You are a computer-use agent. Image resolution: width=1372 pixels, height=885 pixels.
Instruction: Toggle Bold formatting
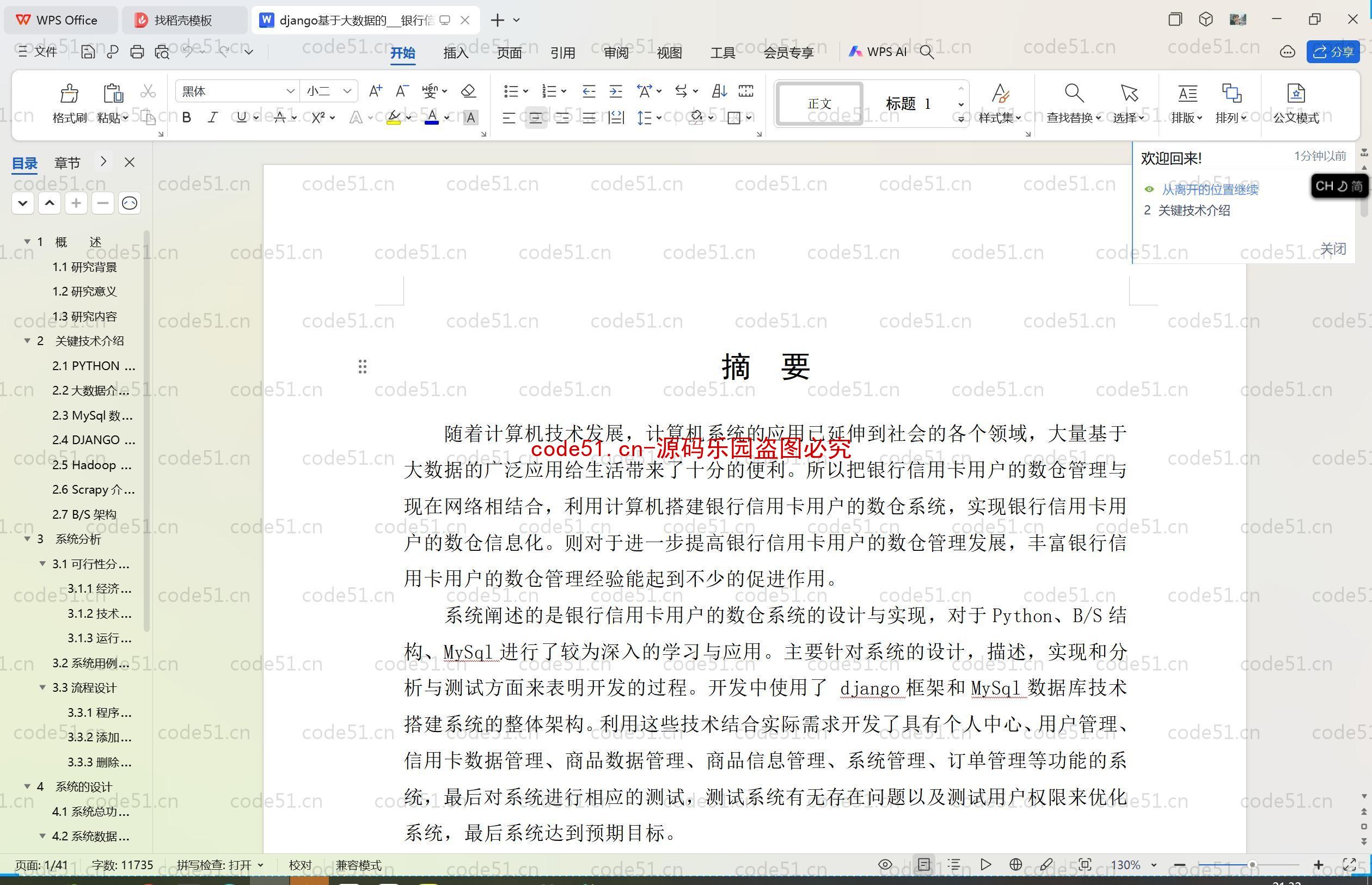coord(186,117)
